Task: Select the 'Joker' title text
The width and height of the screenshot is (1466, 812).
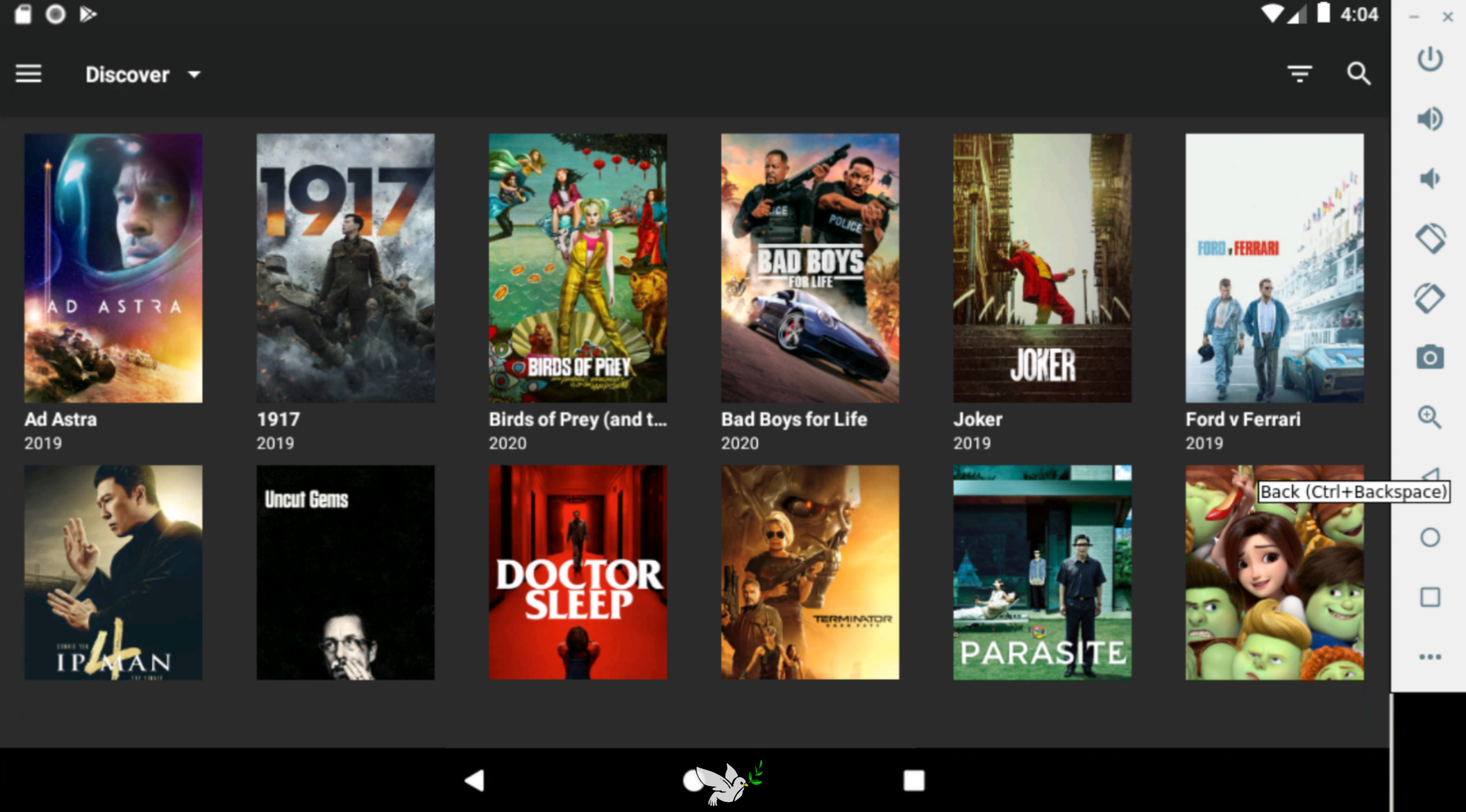Action: point(978,419)
